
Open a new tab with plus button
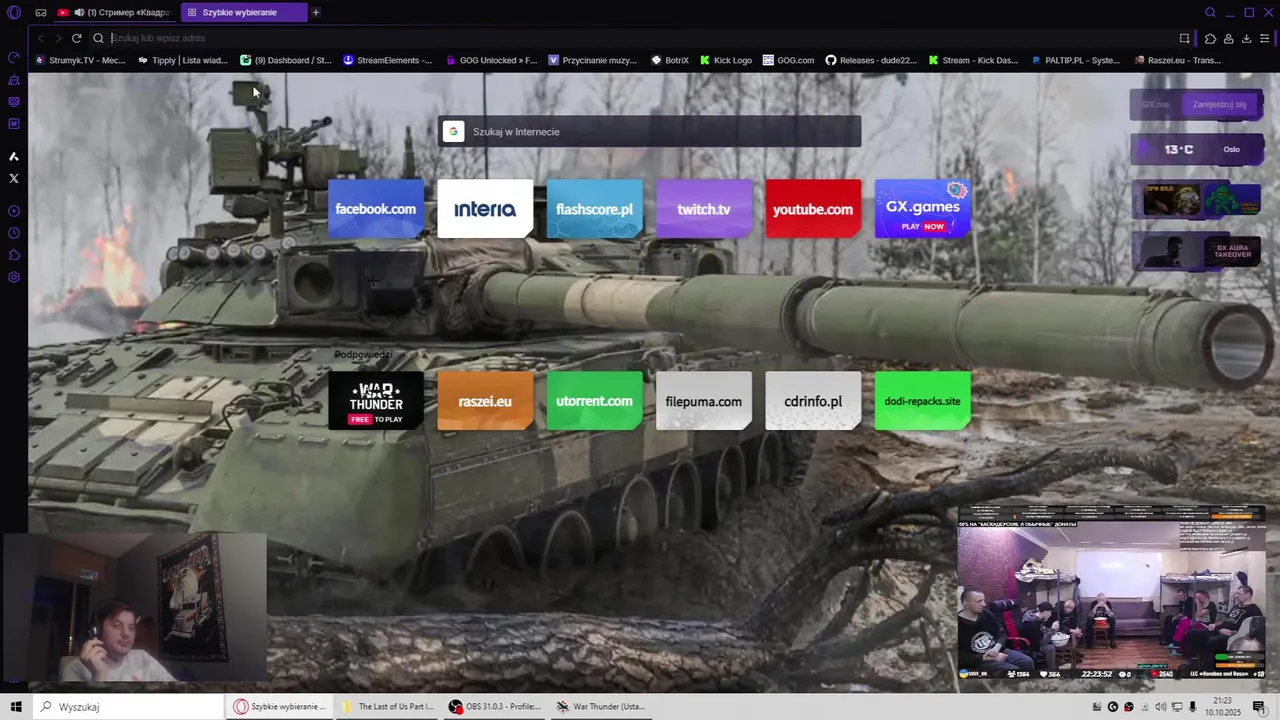(316, 12)
